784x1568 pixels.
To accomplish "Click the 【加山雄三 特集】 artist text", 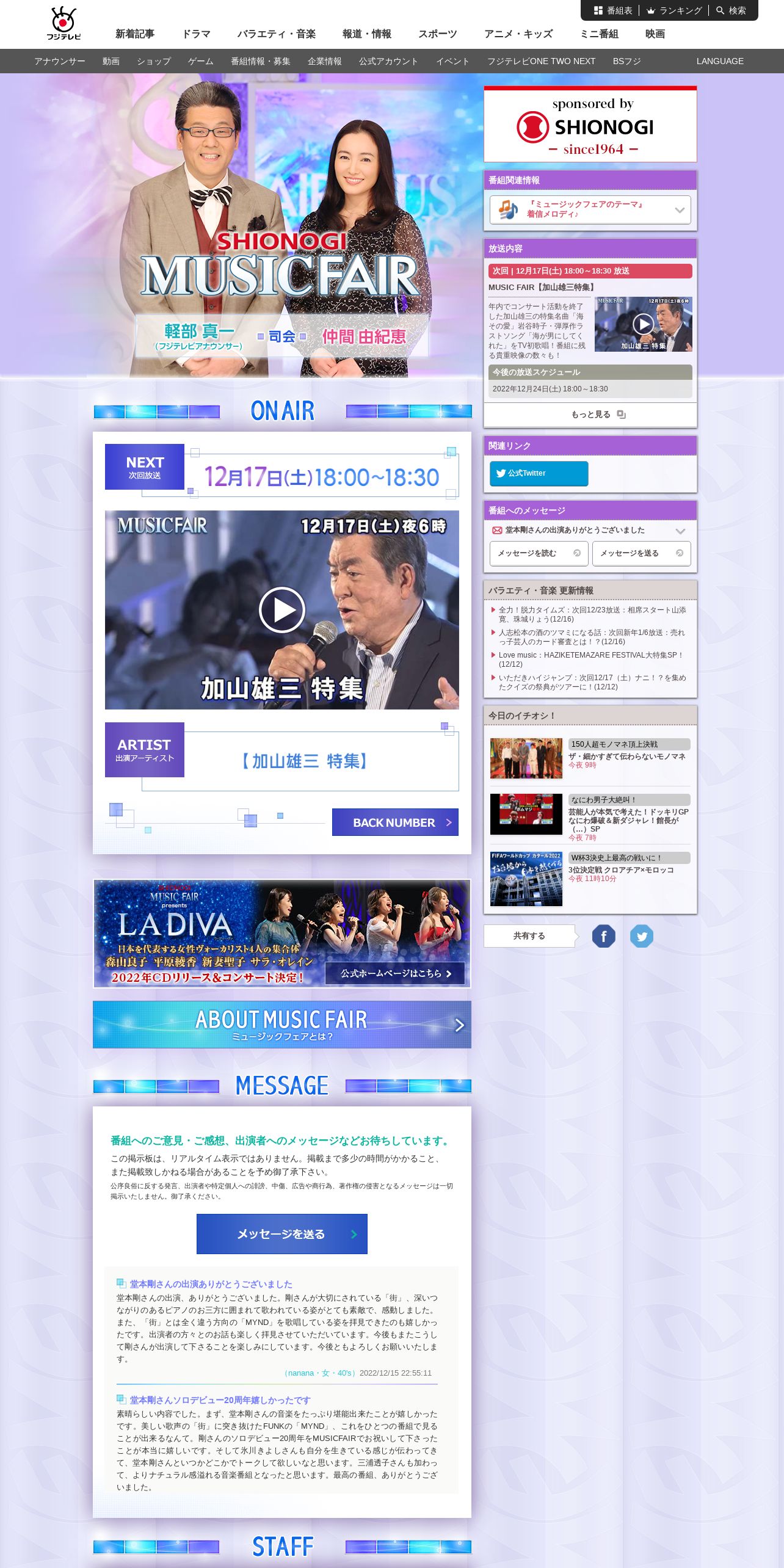I will tap(303, 761).
